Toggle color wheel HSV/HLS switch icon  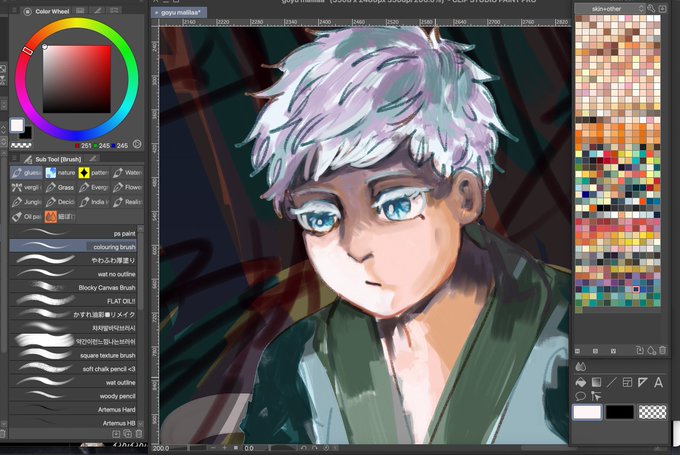137,144
